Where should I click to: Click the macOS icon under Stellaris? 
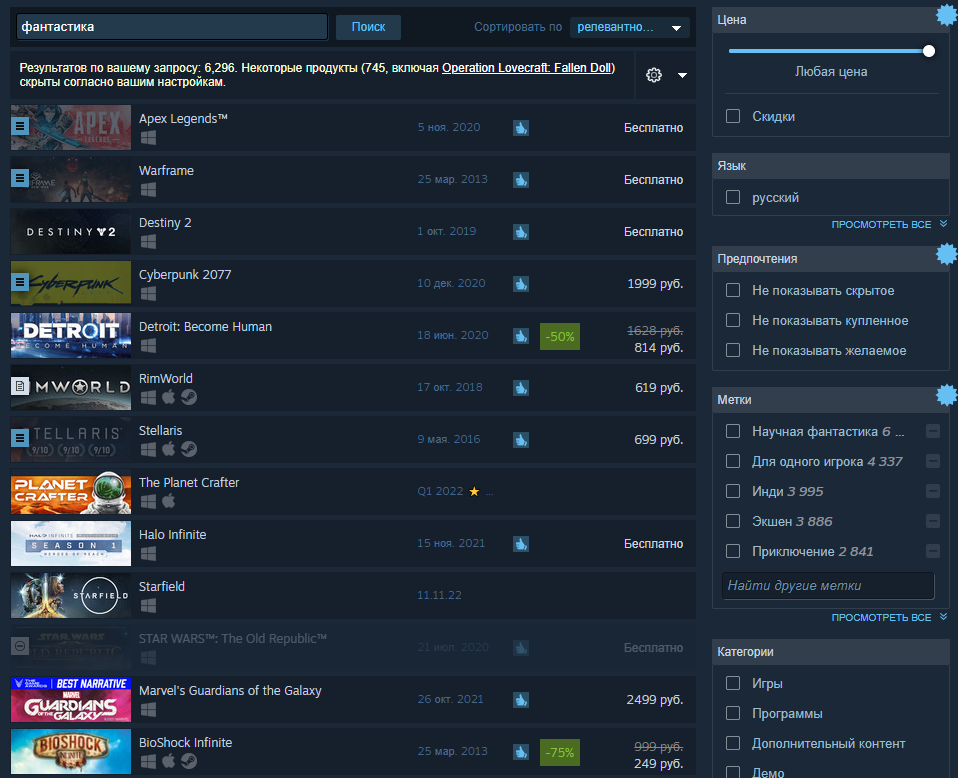[169, 449]
